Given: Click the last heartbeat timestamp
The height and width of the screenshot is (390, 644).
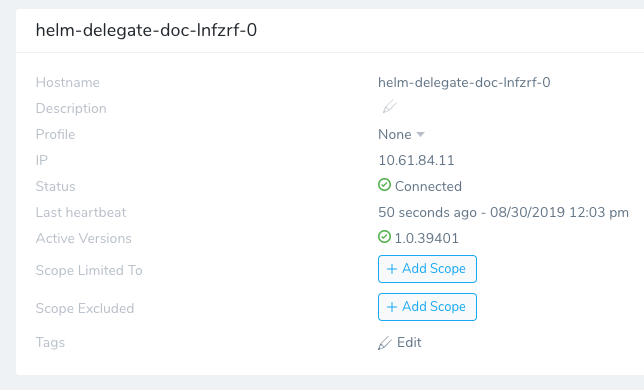Looking at the screenshot, I should 503,212.
